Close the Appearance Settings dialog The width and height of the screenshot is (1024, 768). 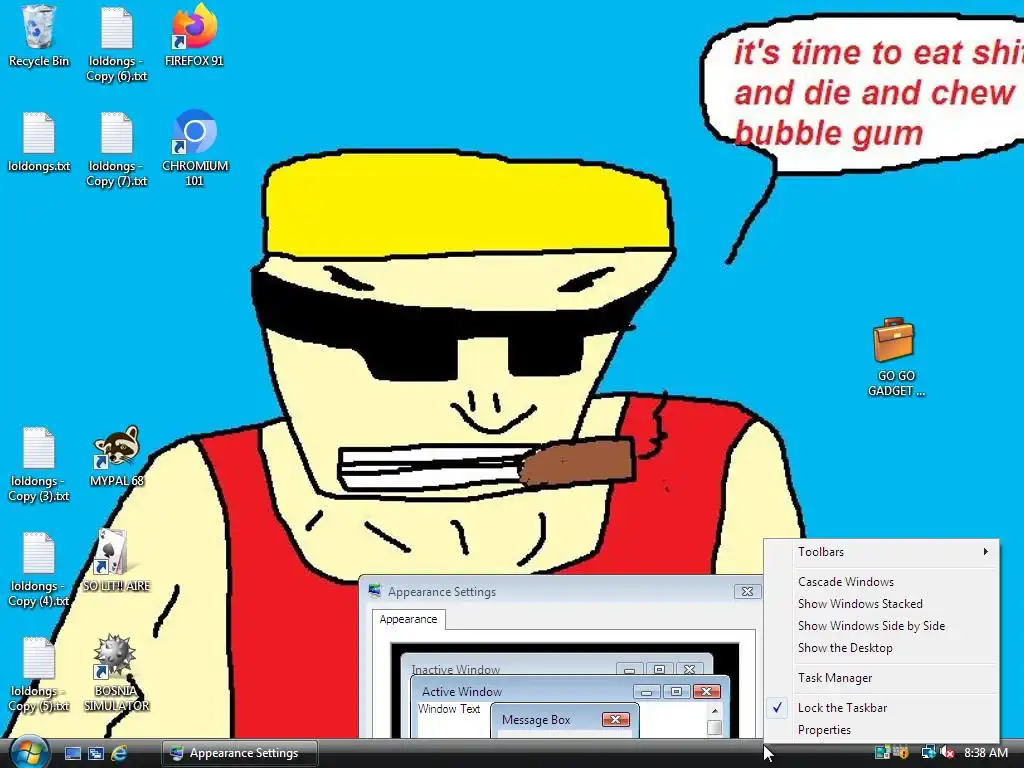tap(747, 592)
